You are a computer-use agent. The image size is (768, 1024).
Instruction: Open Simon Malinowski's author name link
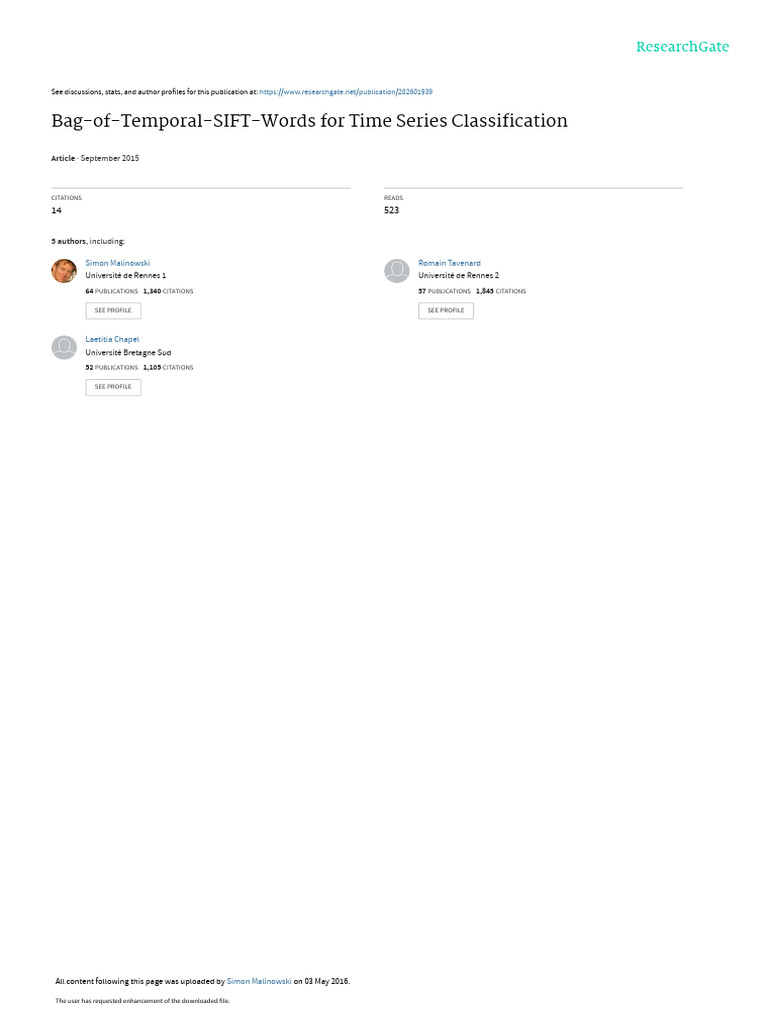point(118,263)
